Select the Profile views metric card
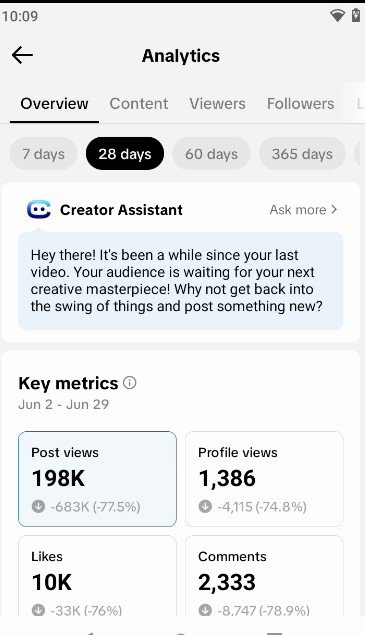This screenshot has width=365, height=635. tap(264, 479)
